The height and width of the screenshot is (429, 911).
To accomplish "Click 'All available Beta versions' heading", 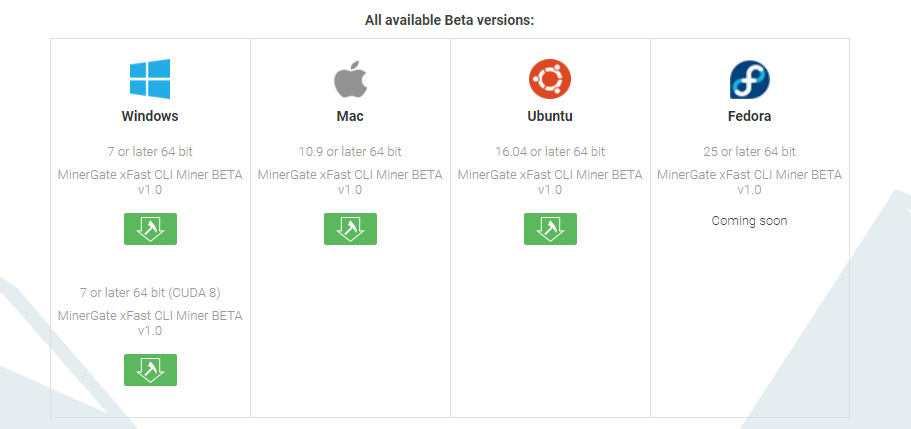I will coord(449,20).
